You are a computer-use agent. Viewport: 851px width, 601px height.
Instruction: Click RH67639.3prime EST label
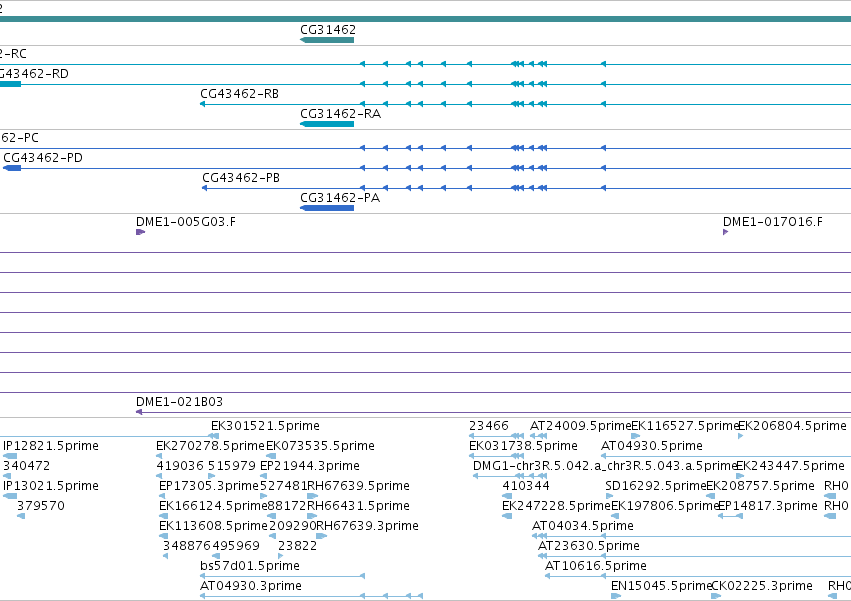(367, 526)
